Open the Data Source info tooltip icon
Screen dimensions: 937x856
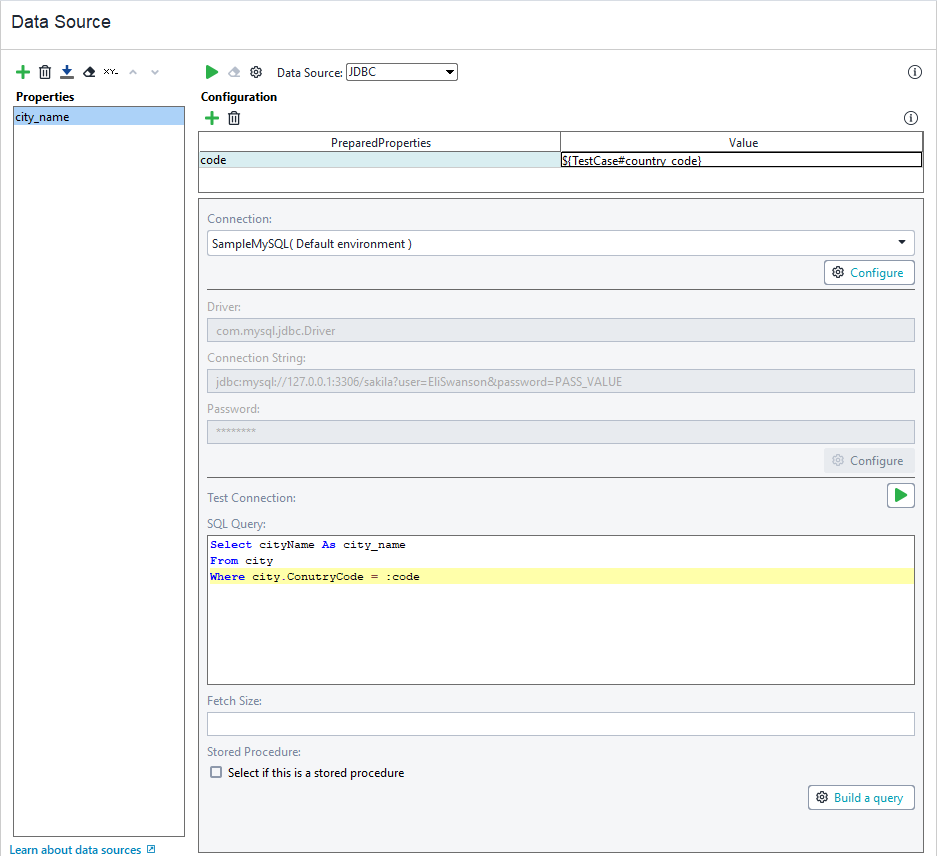[x=914, y=71]
